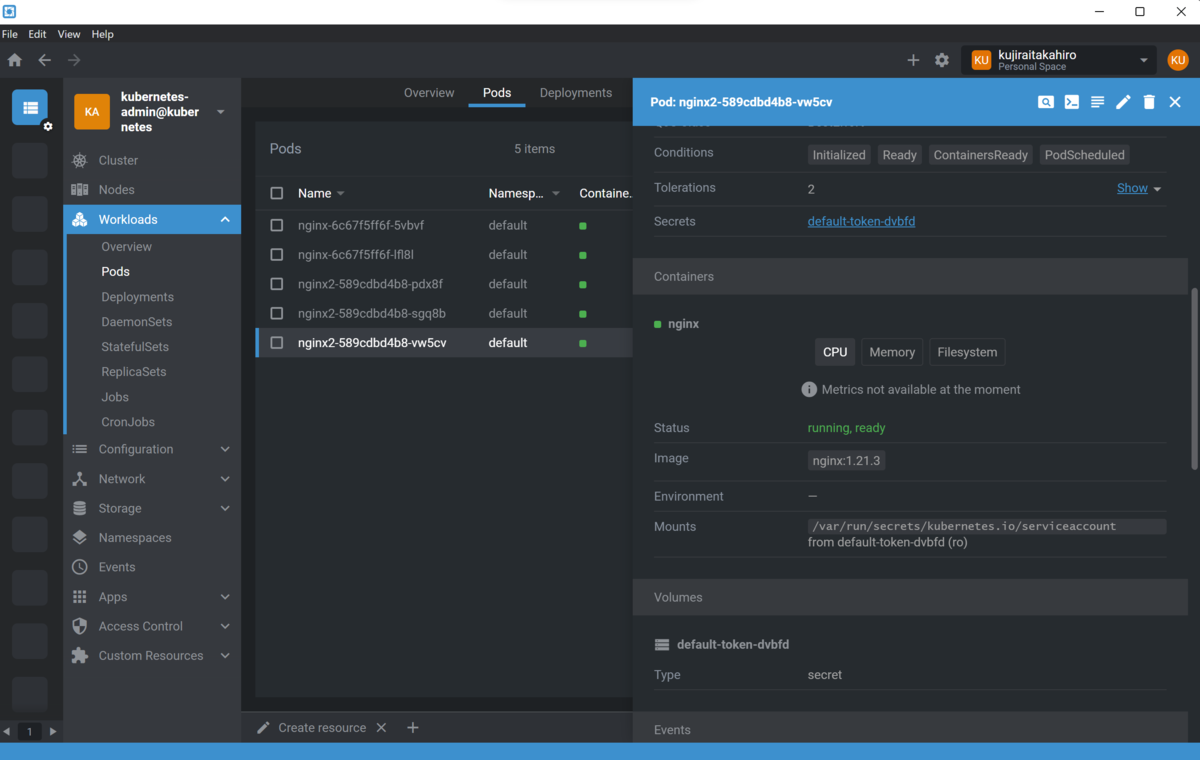Select the Filesystem metrics toggle
Viewport: 1200px width, 760px height.
click(x=967, y=352)
